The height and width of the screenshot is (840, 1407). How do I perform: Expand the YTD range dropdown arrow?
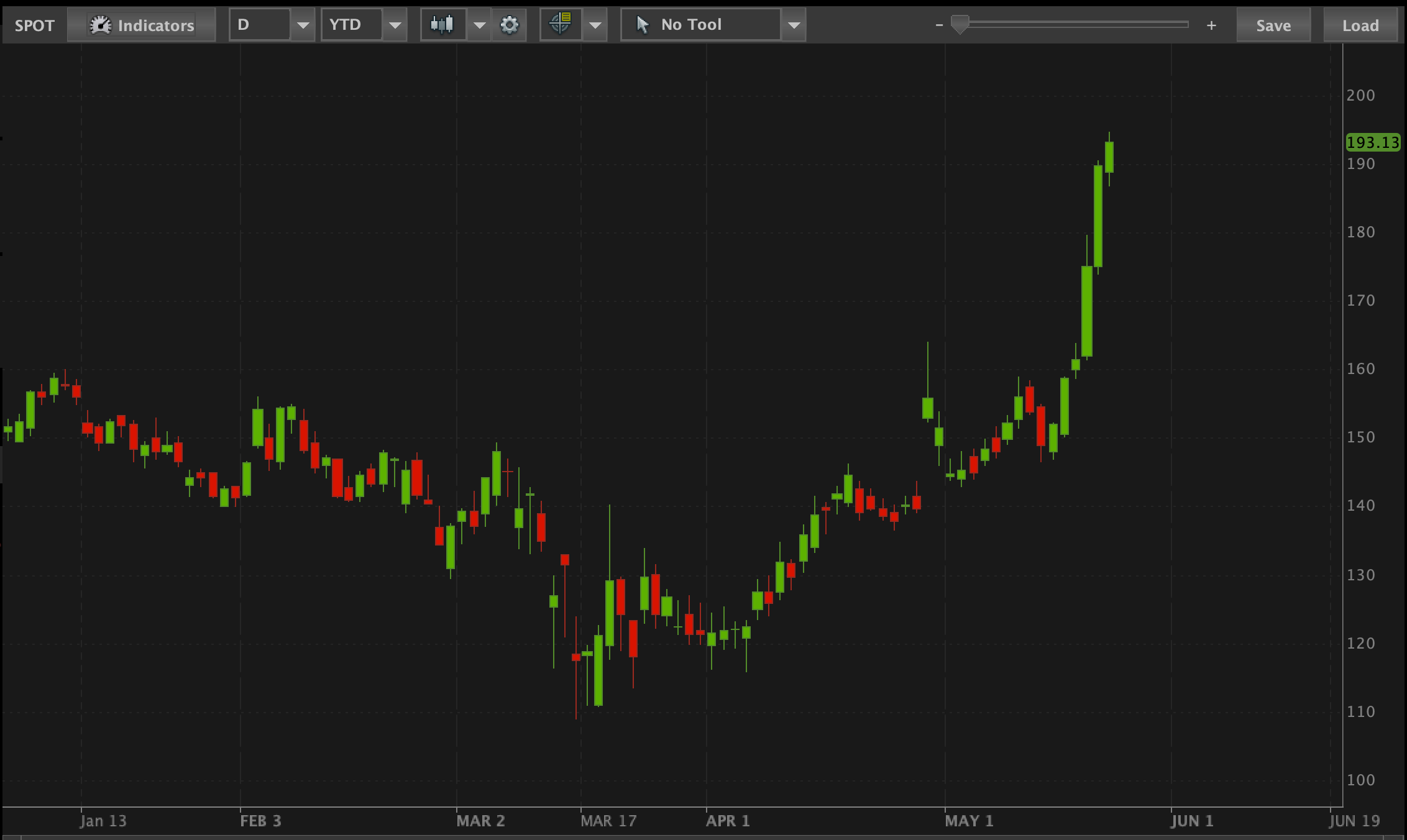(395, 25)
